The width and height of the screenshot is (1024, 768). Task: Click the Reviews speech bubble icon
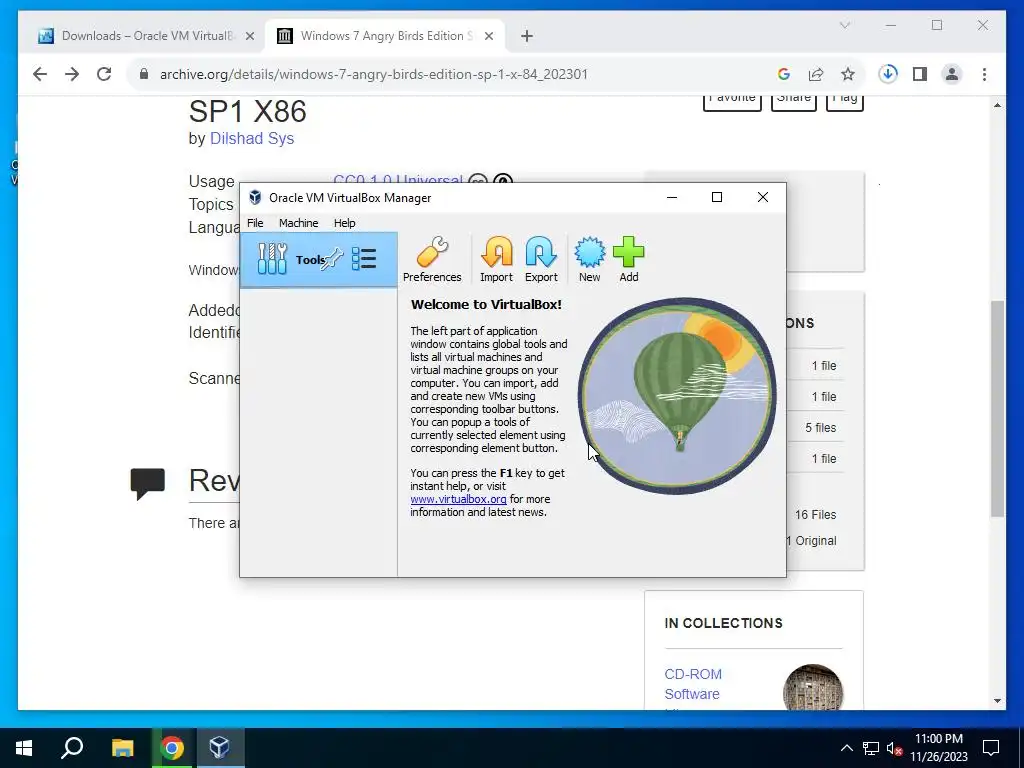(148, 484)
